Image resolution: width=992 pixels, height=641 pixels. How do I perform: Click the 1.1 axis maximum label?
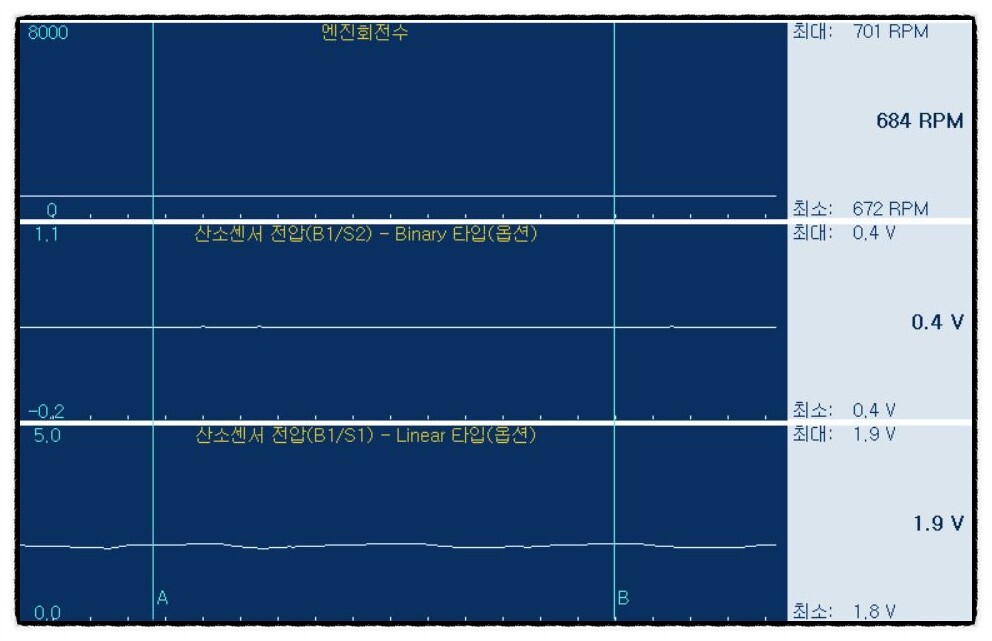pyautogui.click(x=46, y=235)
